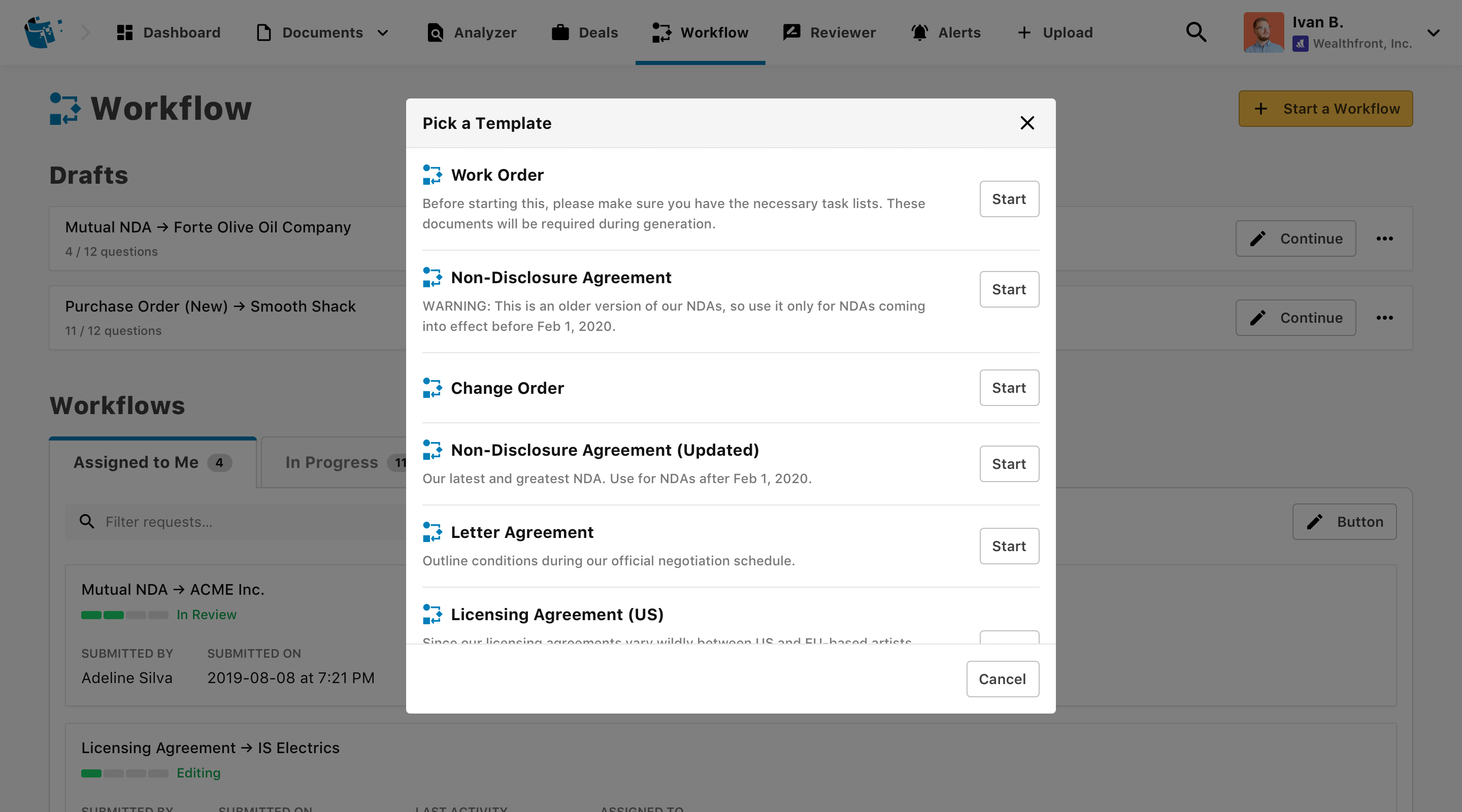Open the Alerts section

946,32
